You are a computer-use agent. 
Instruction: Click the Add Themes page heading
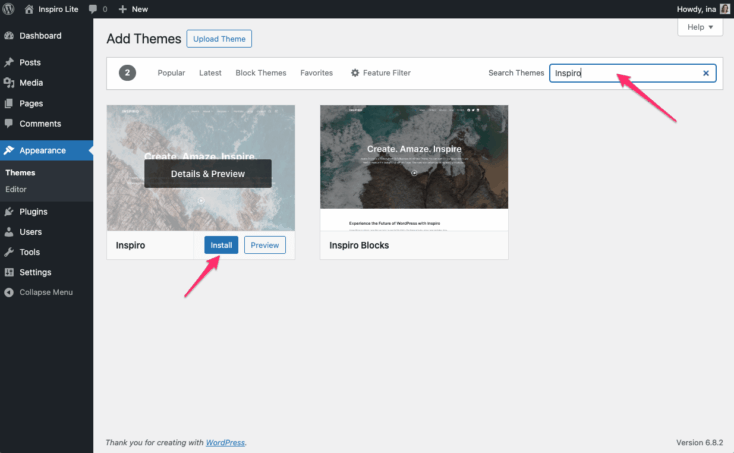(x=144, y=39)
